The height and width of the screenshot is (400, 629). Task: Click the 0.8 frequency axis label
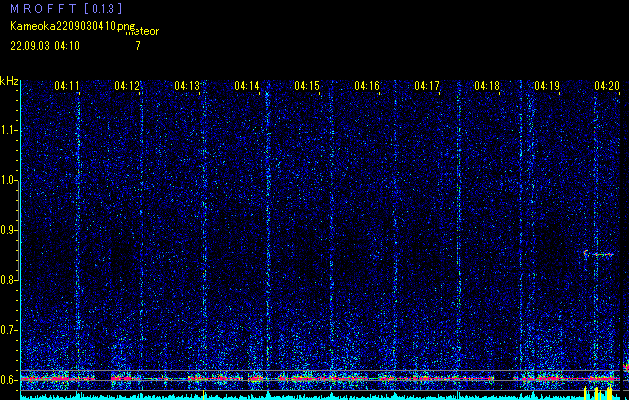tap(7, 280)
